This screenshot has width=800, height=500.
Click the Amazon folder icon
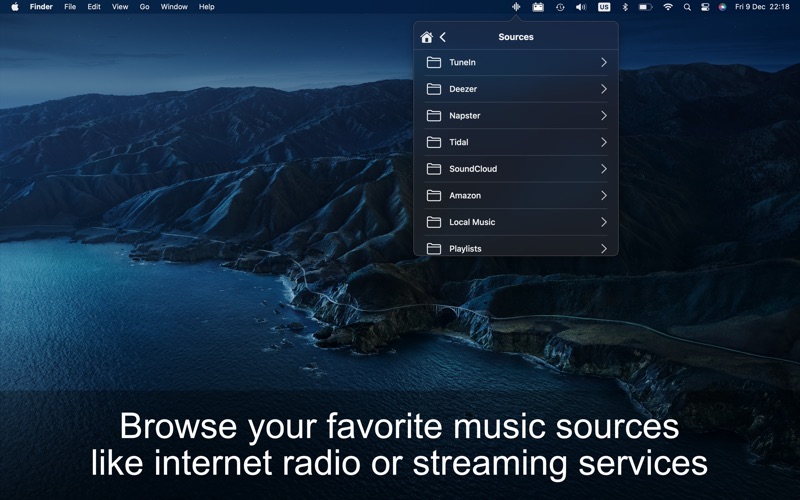pyautogui.click(x=434, y=195)
